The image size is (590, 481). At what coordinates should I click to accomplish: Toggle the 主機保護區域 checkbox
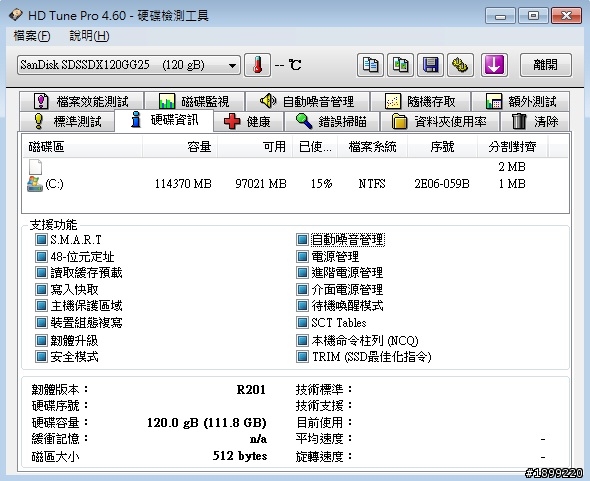pos(41,306)
